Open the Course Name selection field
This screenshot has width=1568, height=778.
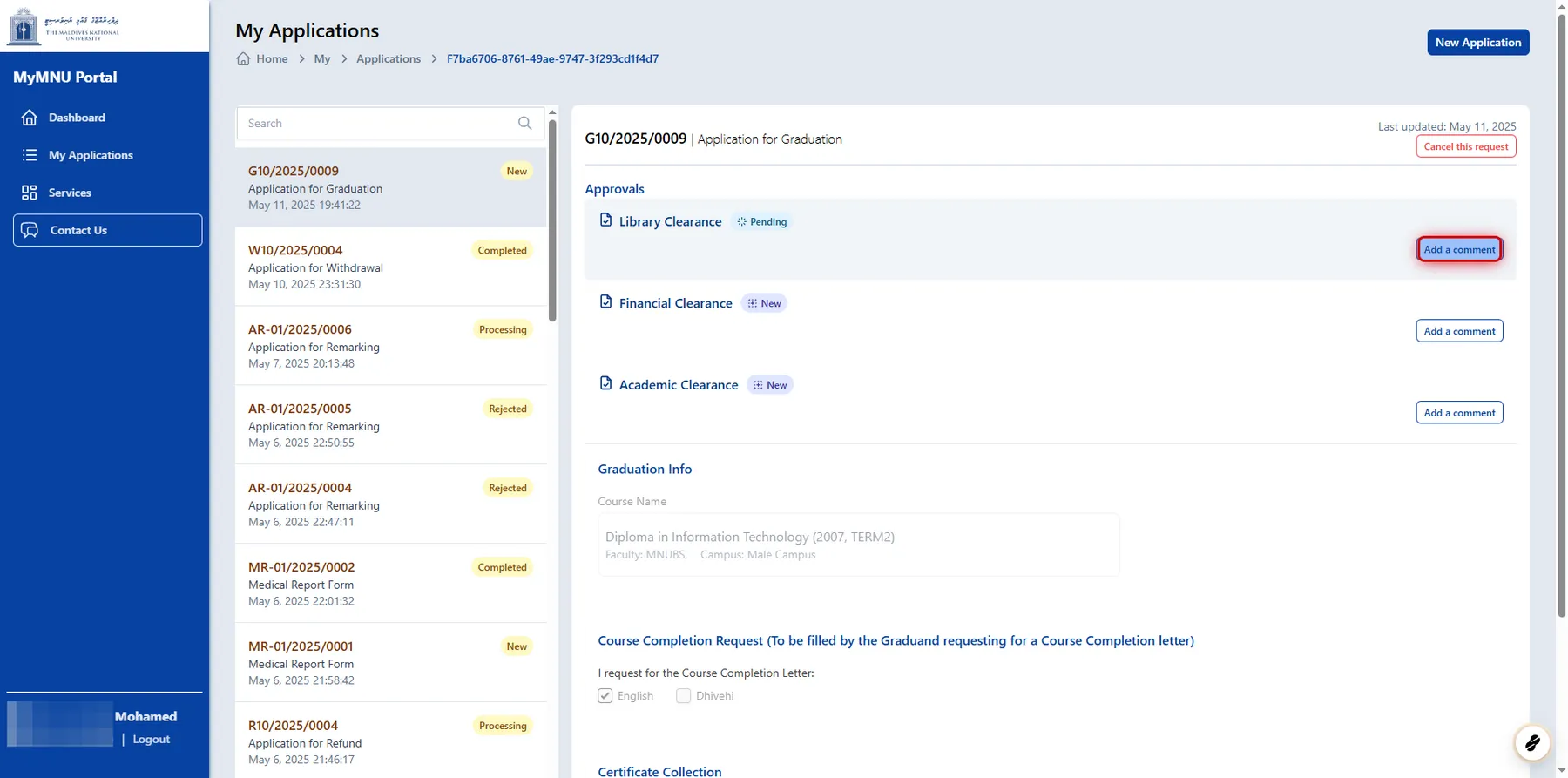click(858, 545)
